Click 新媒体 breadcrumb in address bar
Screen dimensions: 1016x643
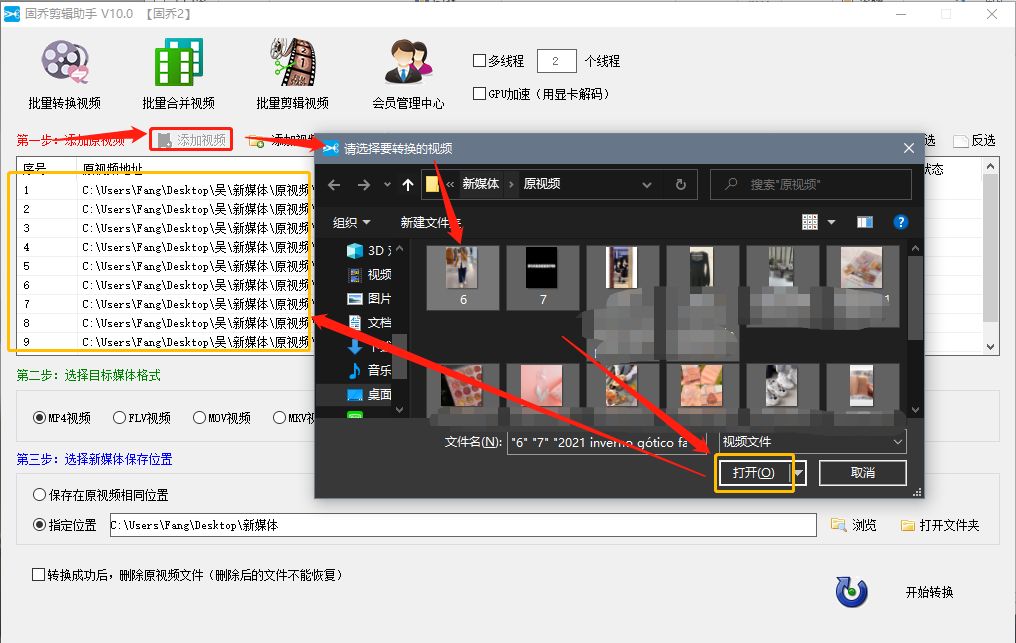[480, 184]
